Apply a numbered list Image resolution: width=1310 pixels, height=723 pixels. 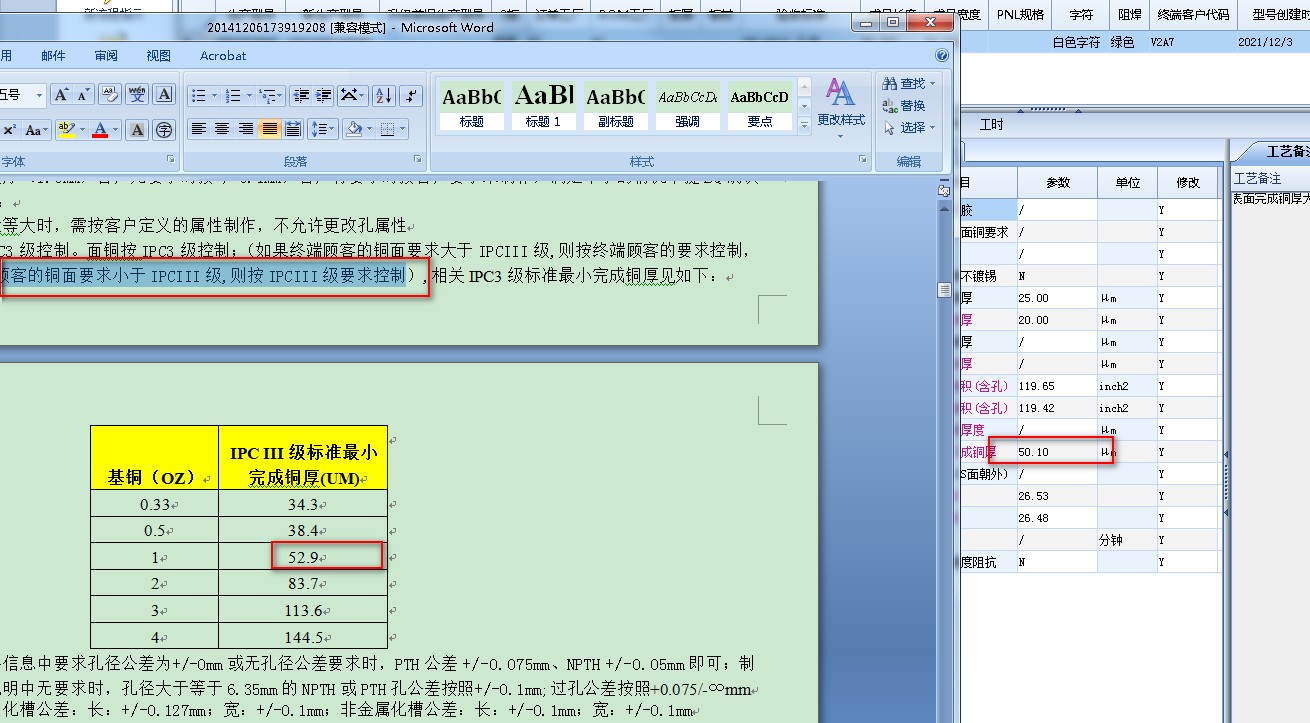pos(233,95)
